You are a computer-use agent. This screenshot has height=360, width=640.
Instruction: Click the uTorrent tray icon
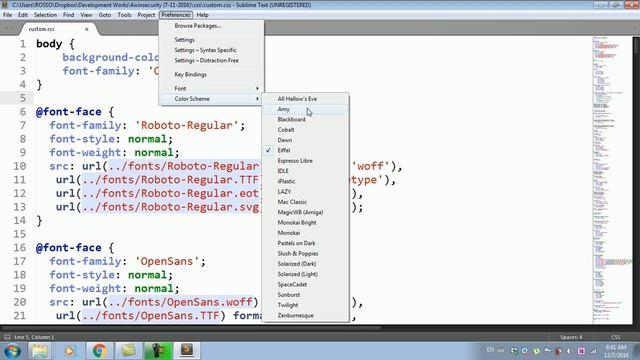coord(536,351)
